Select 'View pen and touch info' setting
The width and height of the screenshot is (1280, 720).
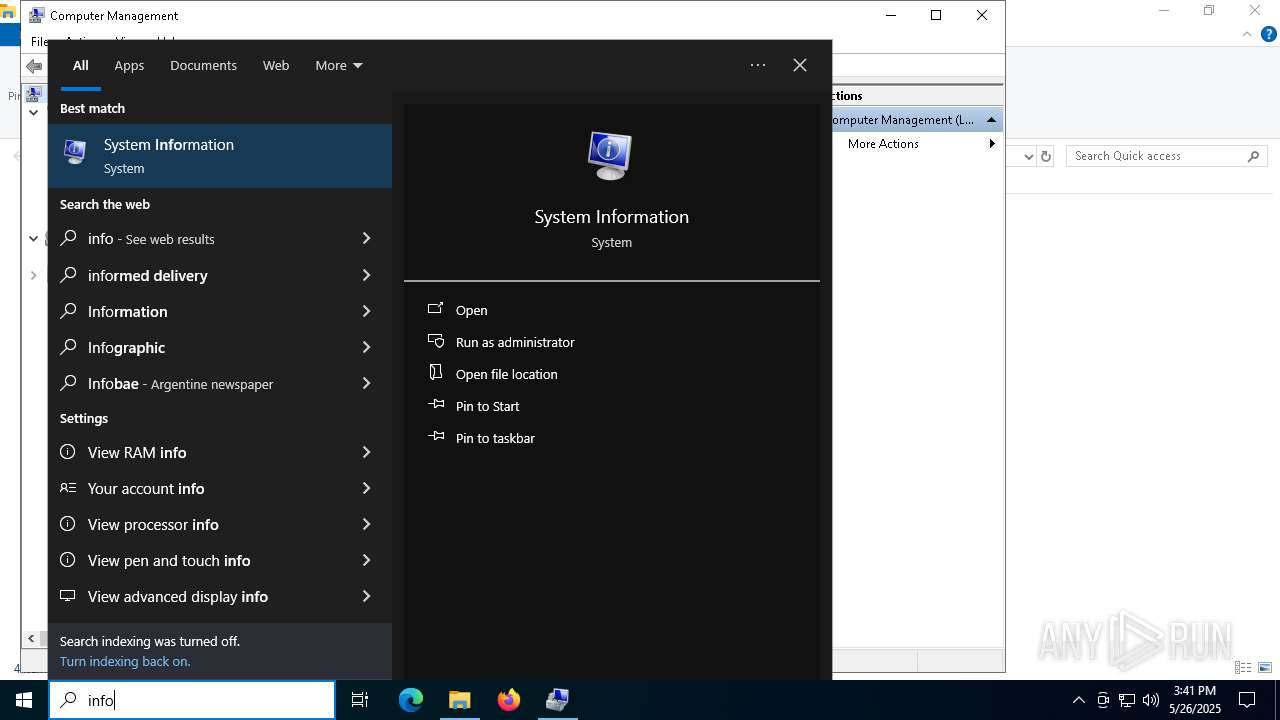click(x=169, y=560)
